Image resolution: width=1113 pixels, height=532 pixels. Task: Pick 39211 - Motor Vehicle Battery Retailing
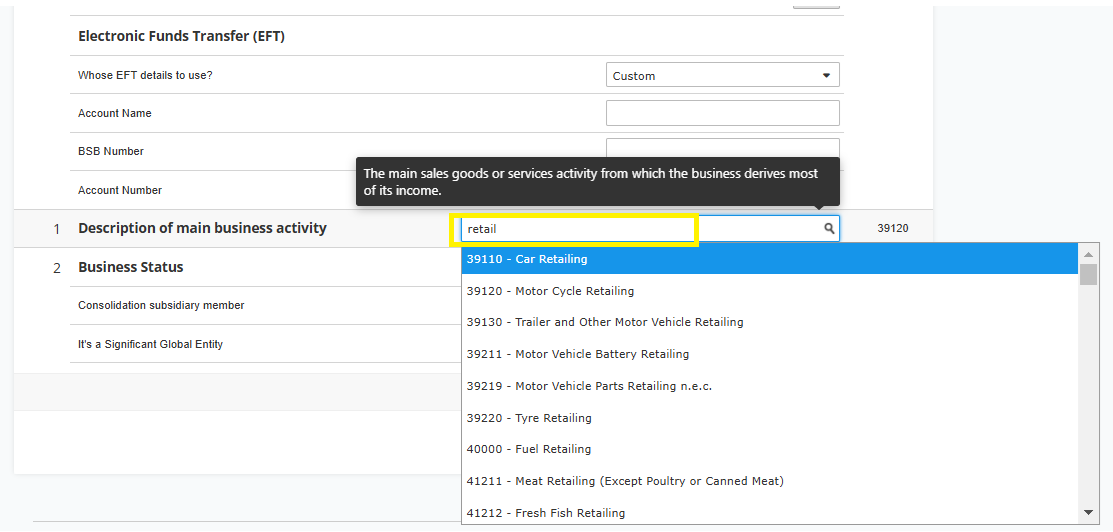point(577,354)
